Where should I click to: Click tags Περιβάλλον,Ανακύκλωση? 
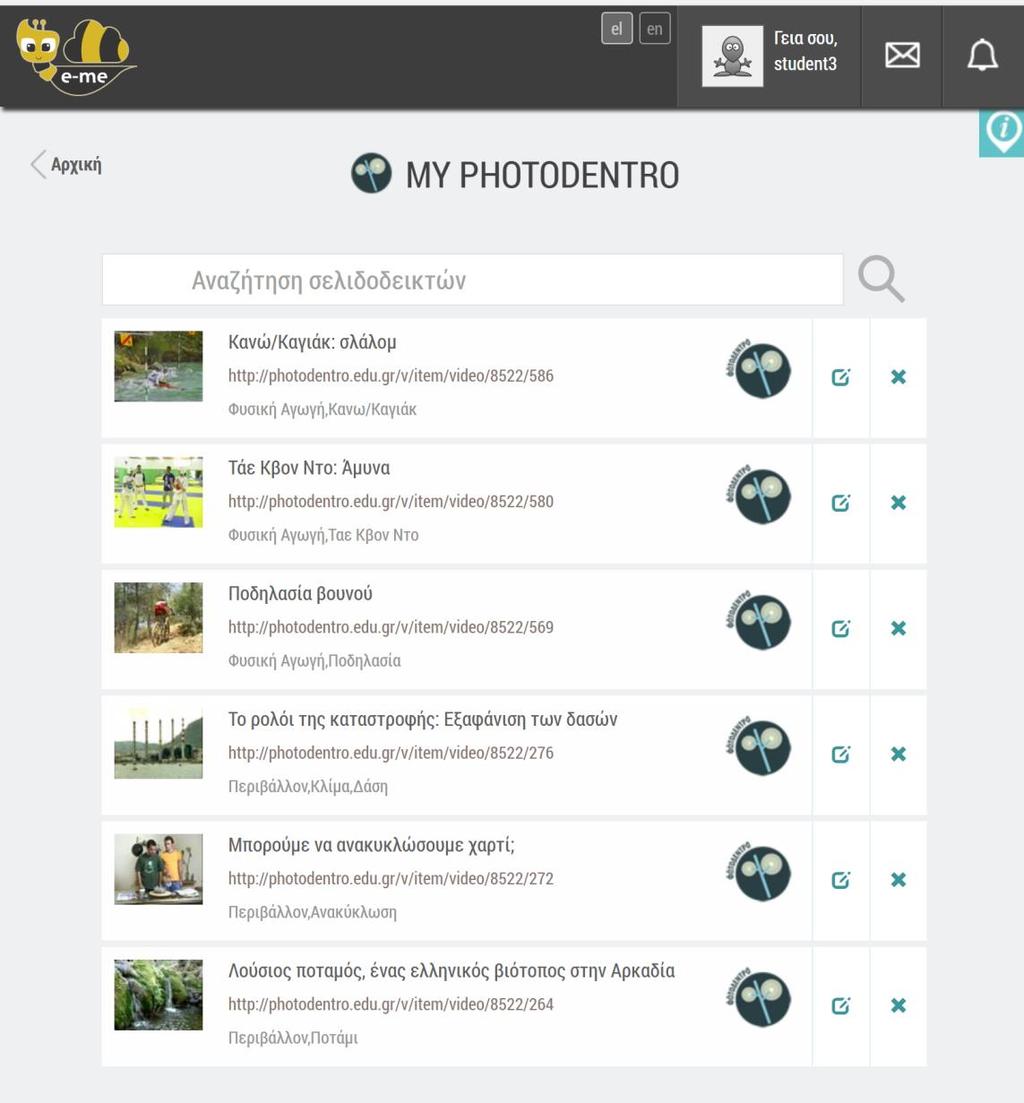(x=312, y=912)
